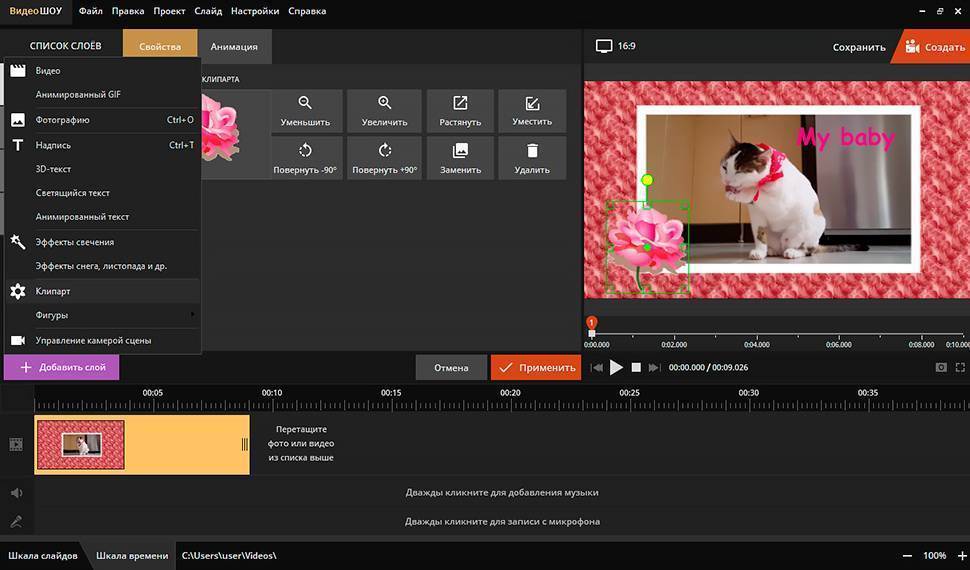Open the Слайд menu in menu bar
Viewport: 970px width, 570px height.
pyautogui.click(x=209, y=11)
